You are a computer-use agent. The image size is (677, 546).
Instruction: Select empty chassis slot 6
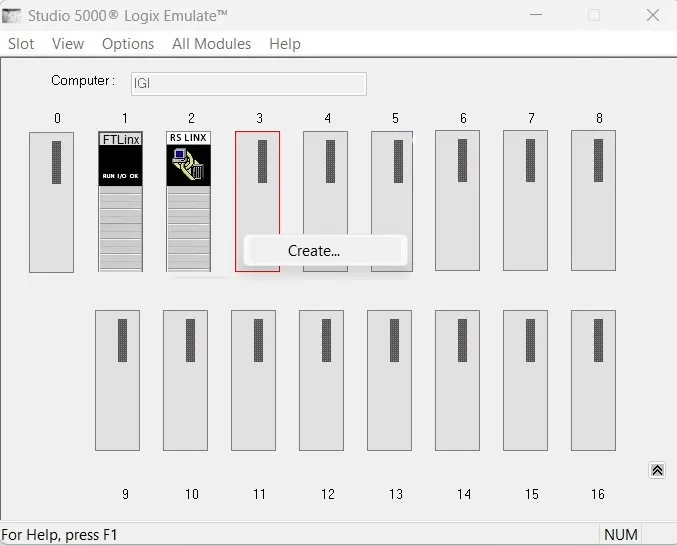tap(457, 201)
